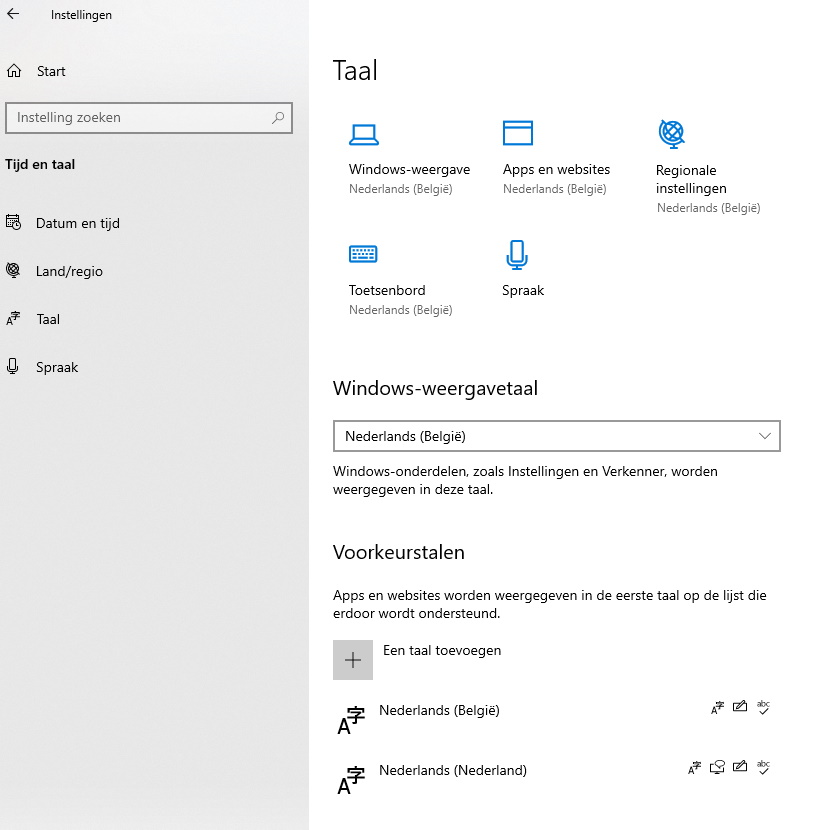Click the Instellingen window title
Image resolution: width=836 pixels, height=830 pixels.
[81, 15]
